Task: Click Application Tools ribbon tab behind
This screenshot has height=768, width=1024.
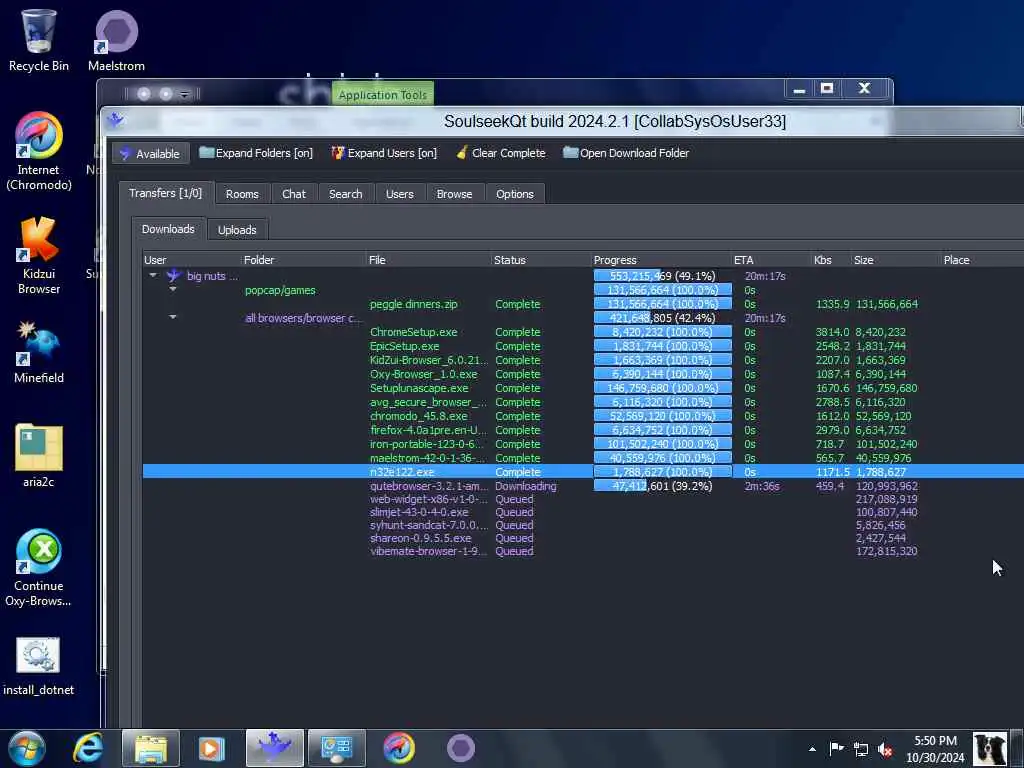Action: [383, 95]
